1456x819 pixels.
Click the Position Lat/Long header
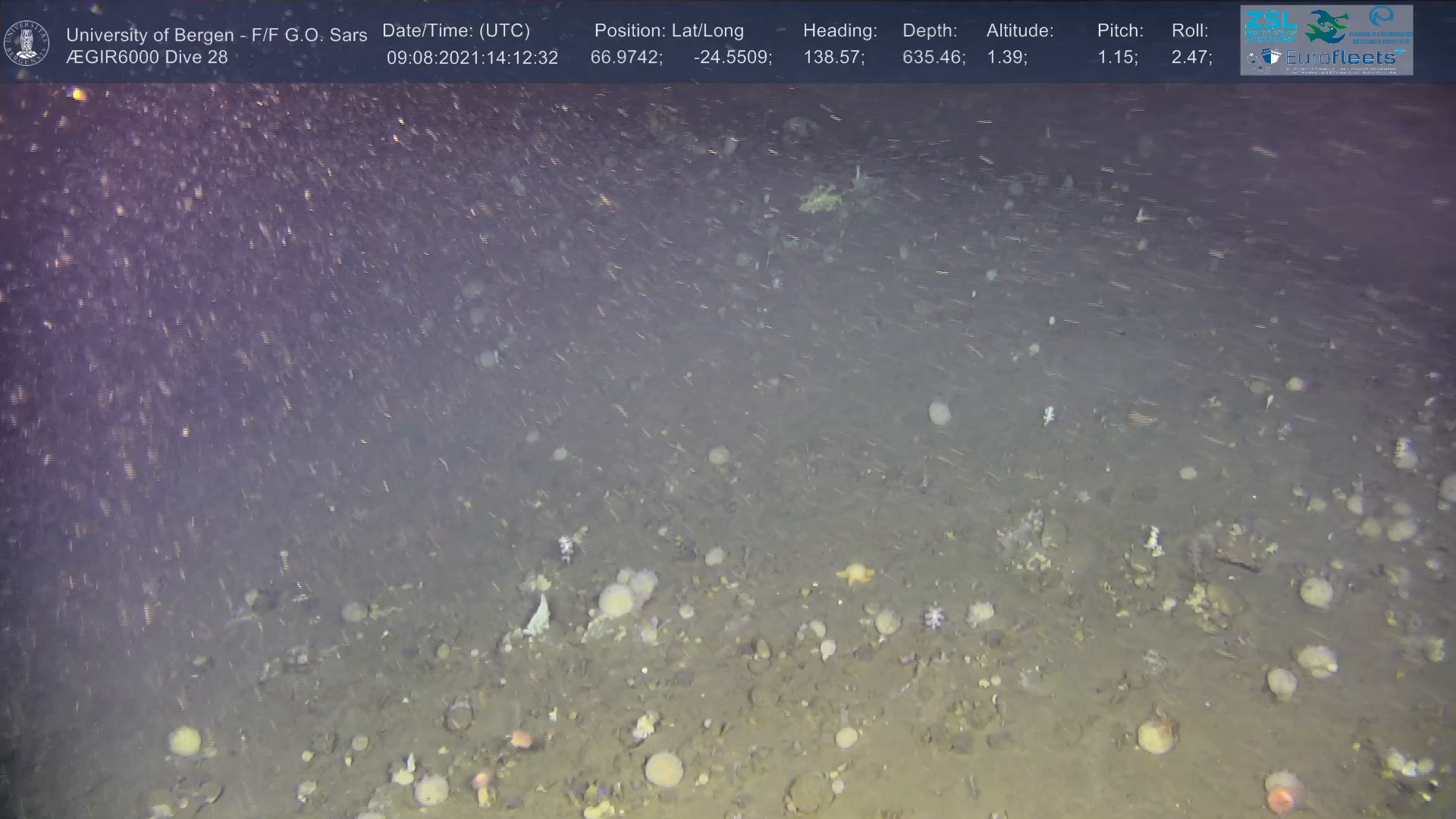coord(669,31)
